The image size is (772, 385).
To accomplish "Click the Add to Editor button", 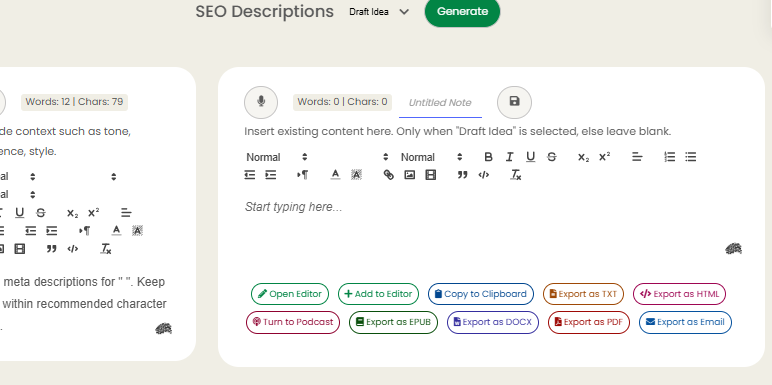I will point(378,294).
